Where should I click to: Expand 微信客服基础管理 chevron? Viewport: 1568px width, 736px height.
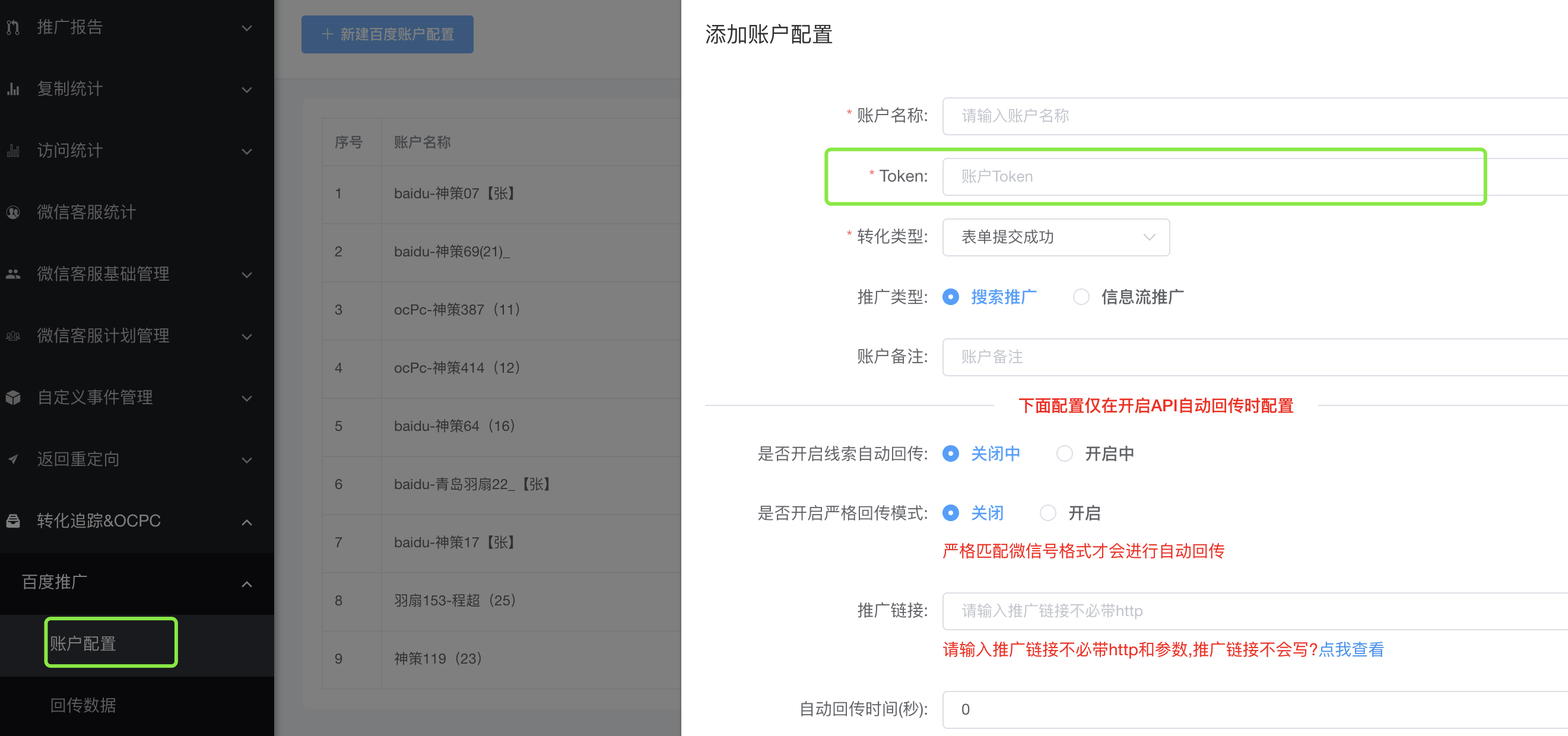(246, 275)
